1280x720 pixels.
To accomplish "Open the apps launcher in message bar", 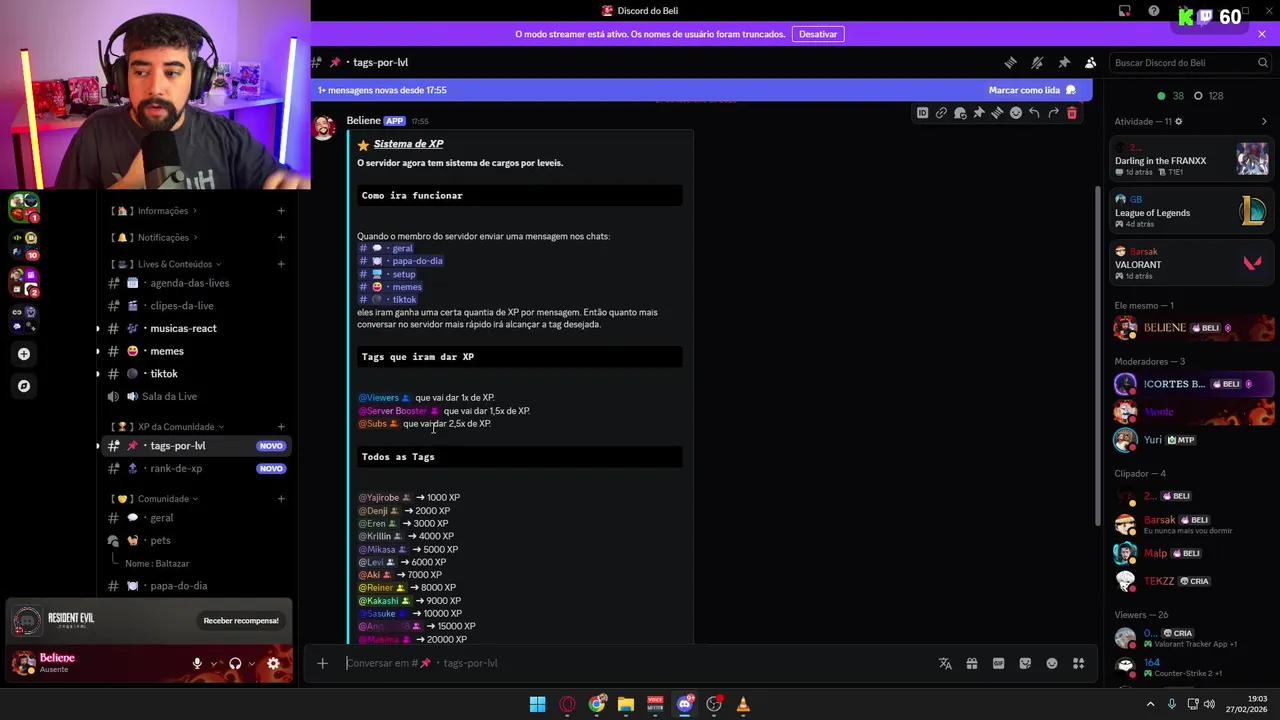I will point(1078,663).
